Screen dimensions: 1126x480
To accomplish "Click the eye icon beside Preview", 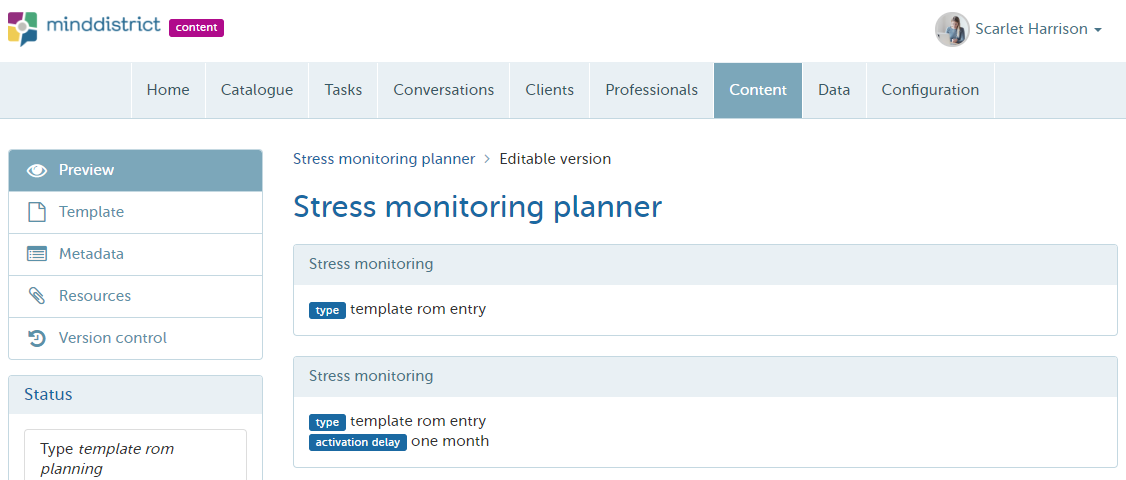I will 37,170.
